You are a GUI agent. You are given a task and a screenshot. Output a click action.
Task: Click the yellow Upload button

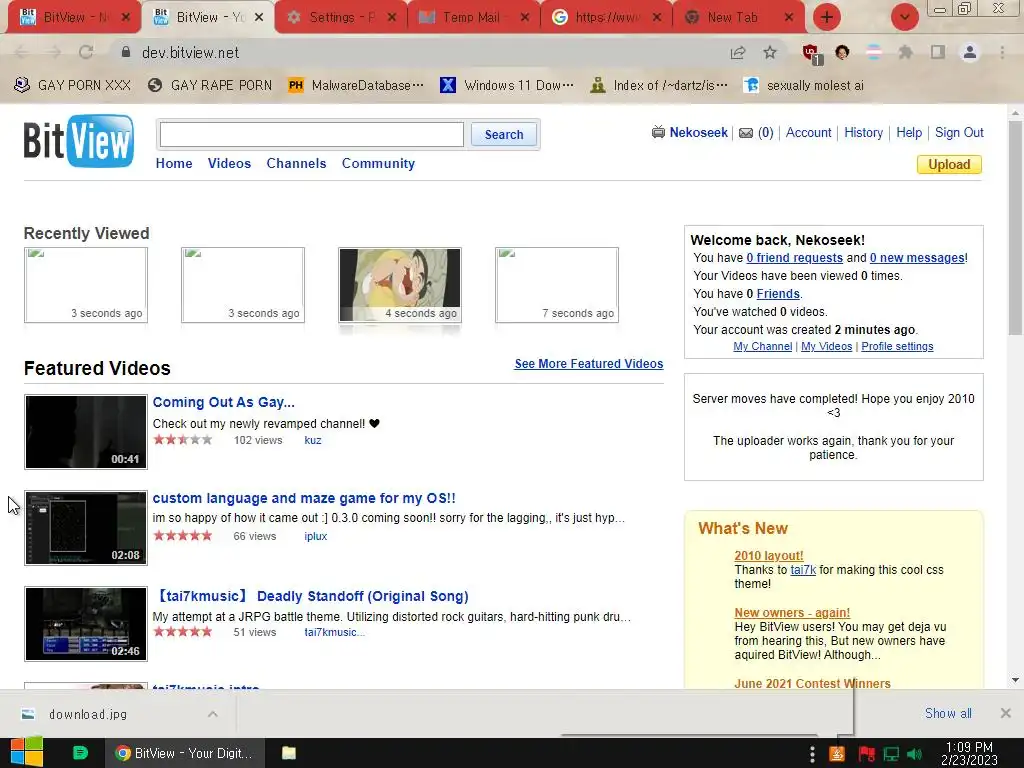[x=949, y=165]
